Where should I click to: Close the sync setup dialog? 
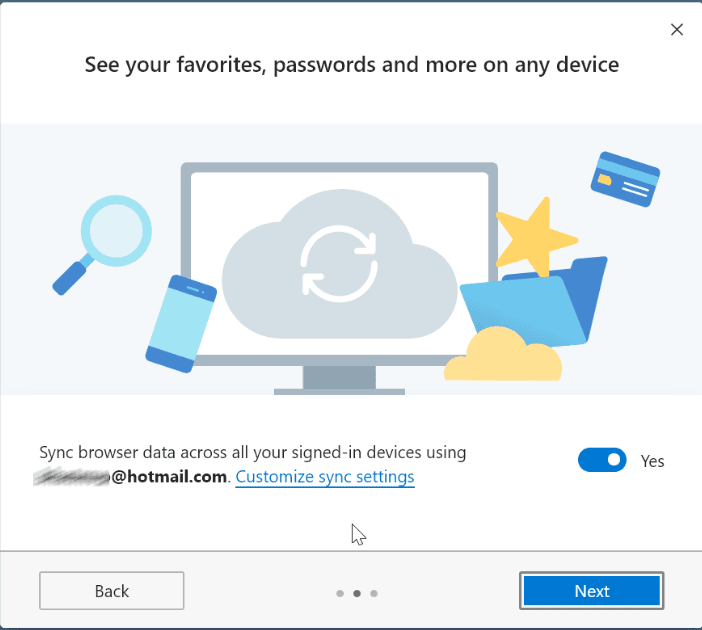(677, 30)
